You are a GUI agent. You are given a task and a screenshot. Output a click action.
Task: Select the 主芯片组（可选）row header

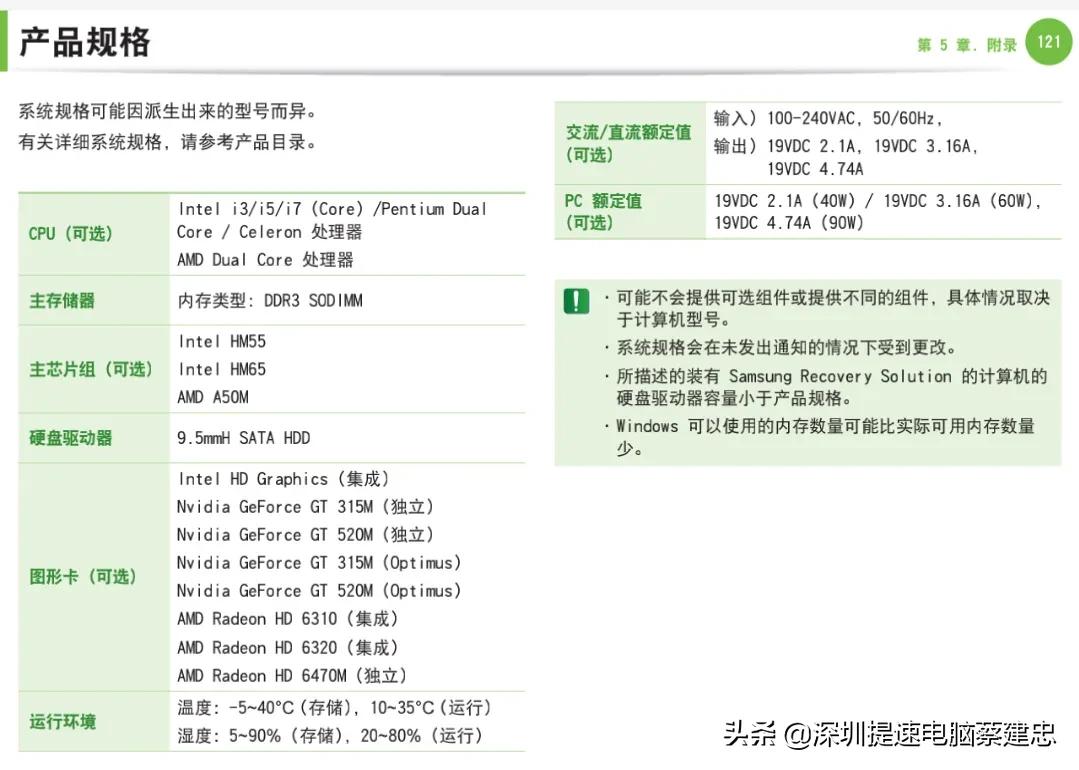pos(92,369)
